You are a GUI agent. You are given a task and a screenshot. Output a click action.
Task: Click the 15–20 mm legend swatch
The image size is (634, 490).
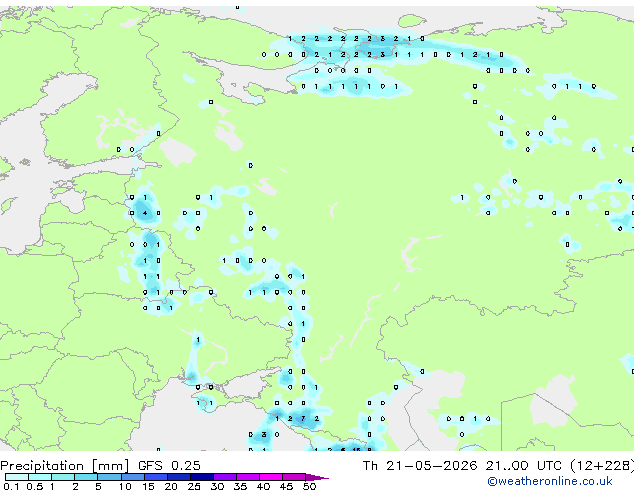155,477
